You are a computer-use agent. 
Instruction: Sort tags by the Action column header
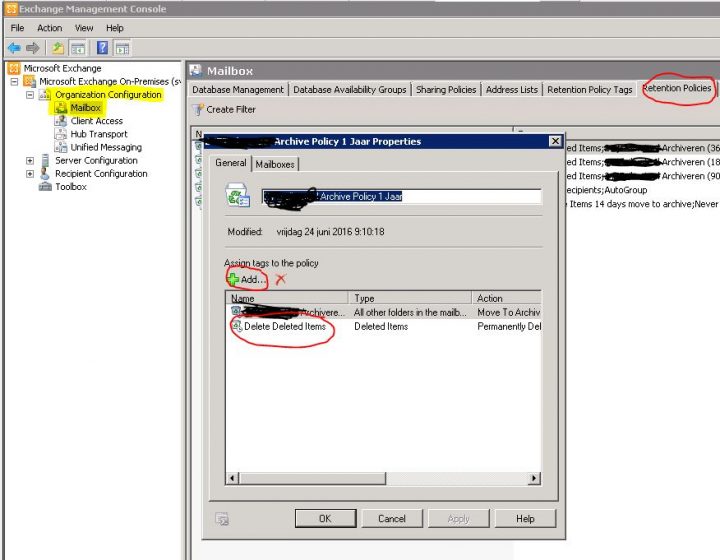click(x=506, y=298)
